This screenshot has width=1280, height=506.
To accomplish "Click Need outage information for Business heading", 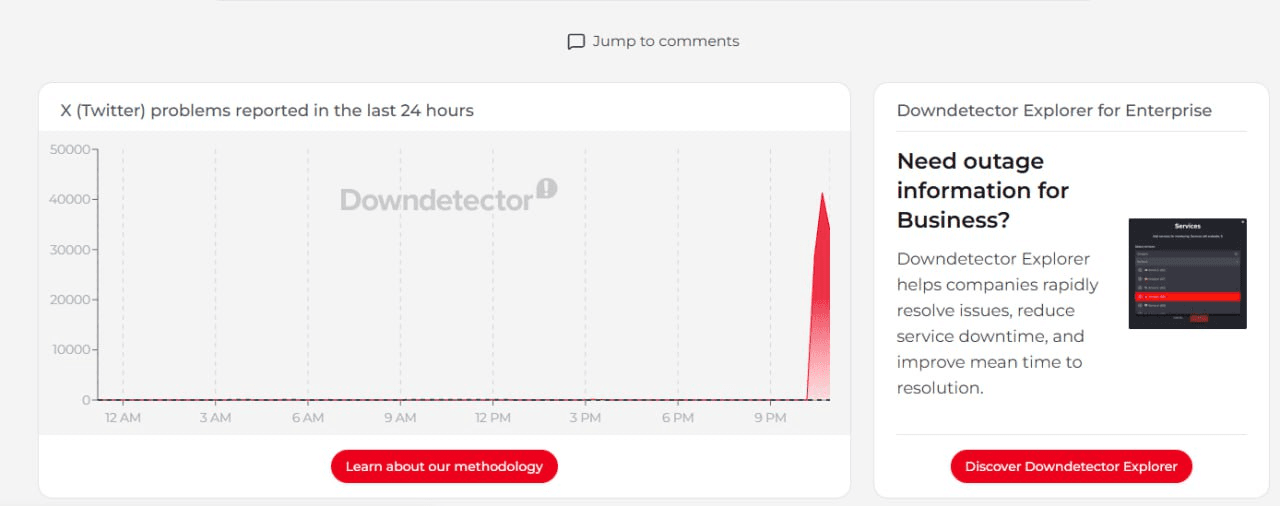I will tap(983, 190).
